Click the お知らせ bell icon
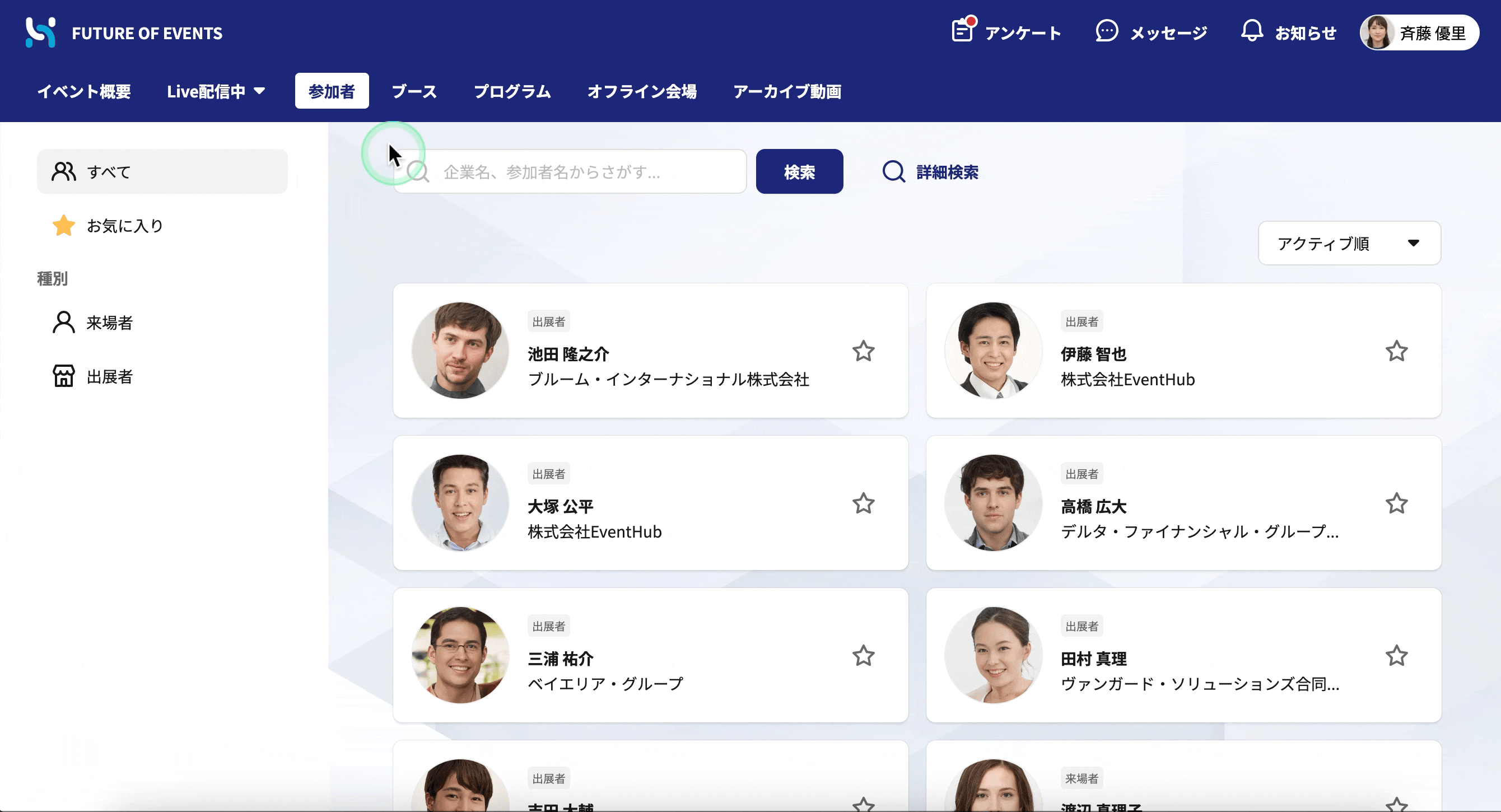This screenshot has height=812, width=1501. [1252, 31]
